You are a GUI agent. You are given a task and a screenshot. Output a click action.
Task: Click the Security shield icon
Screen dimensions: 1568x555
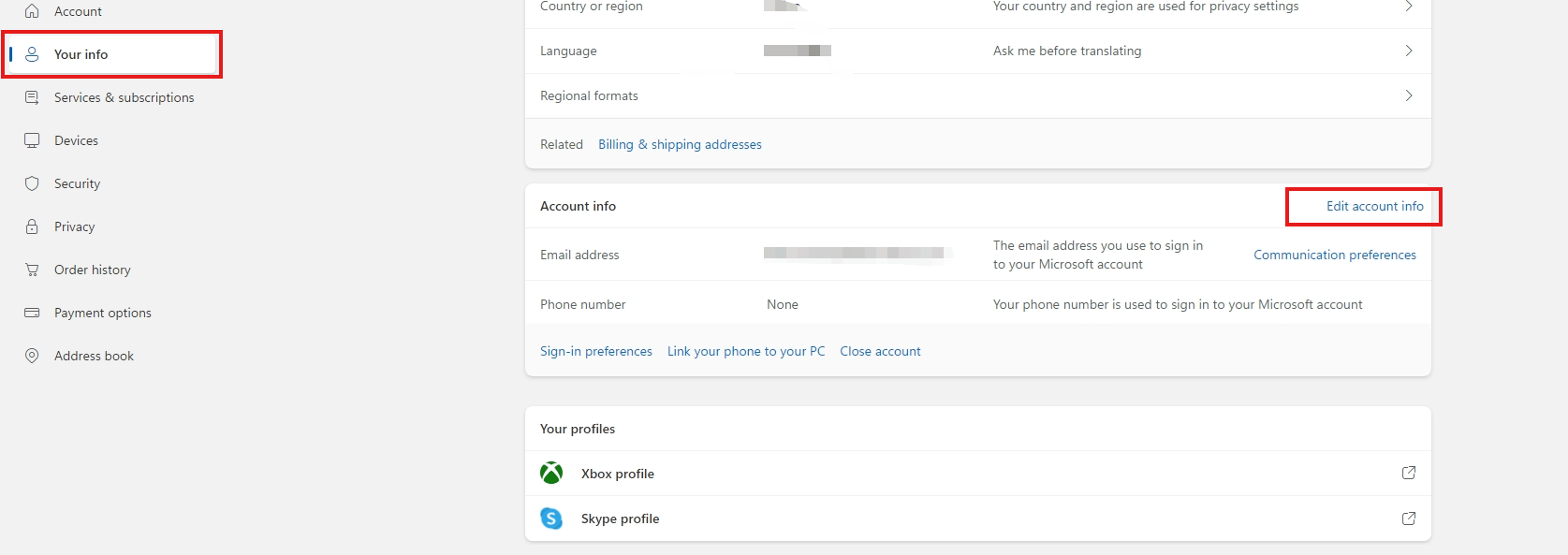pos(32,183)
